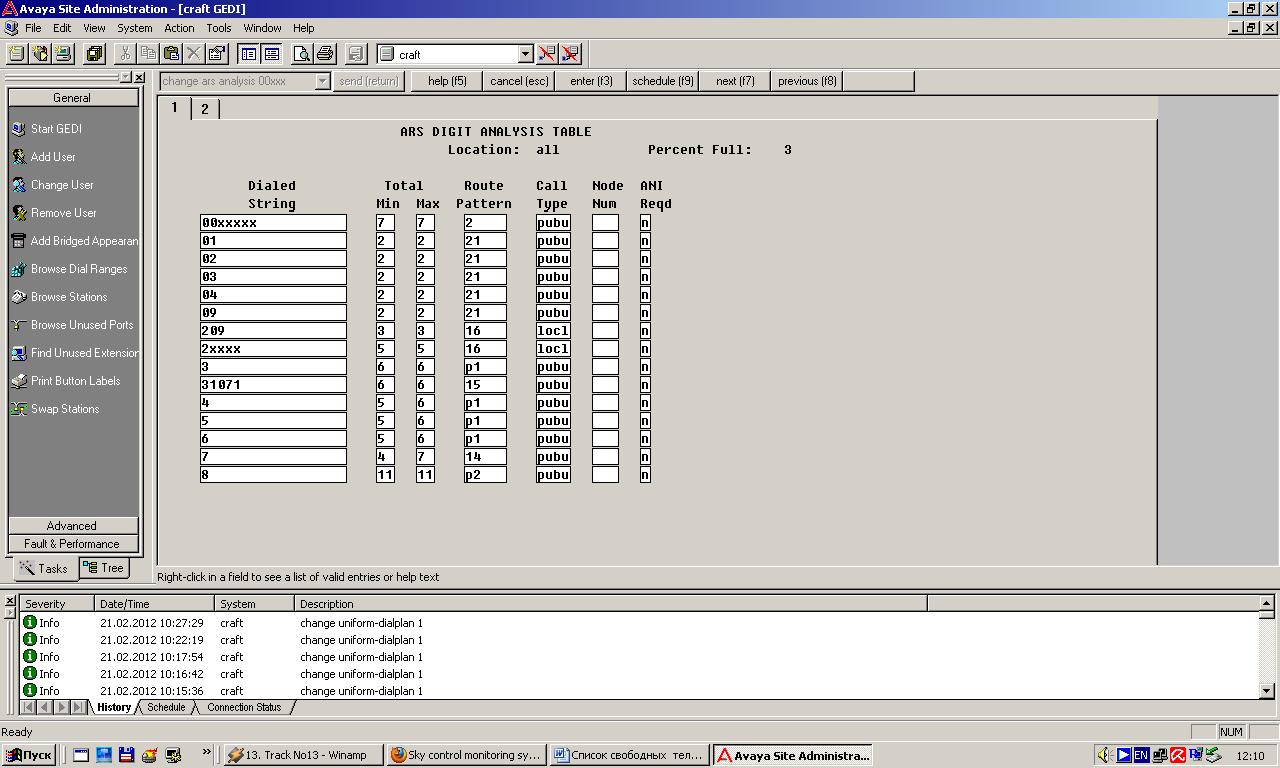
Task: Open Winamp from the taskbar
Action: (x=304, y=755)
